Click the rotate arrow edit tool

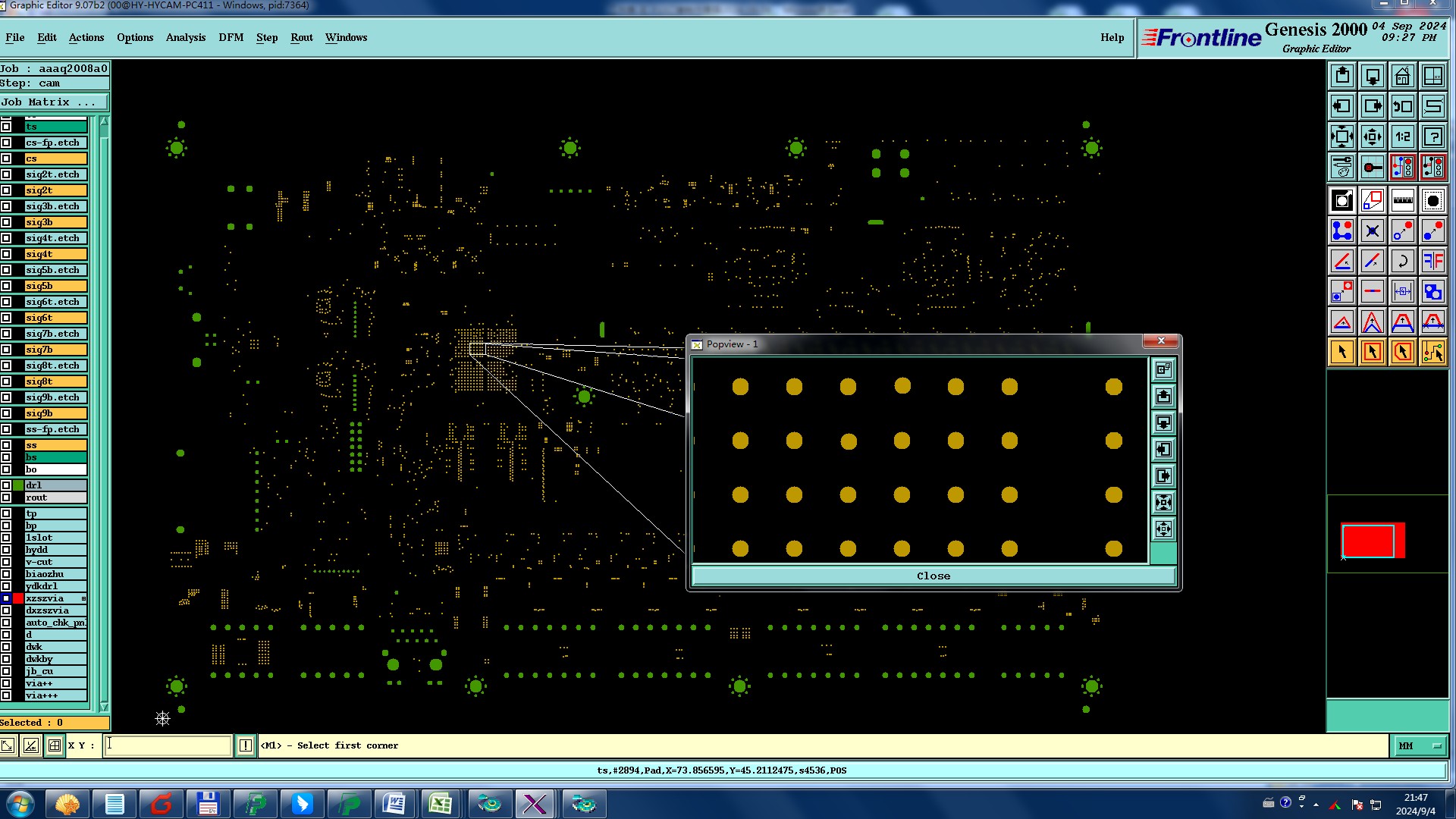[1402, 262]
